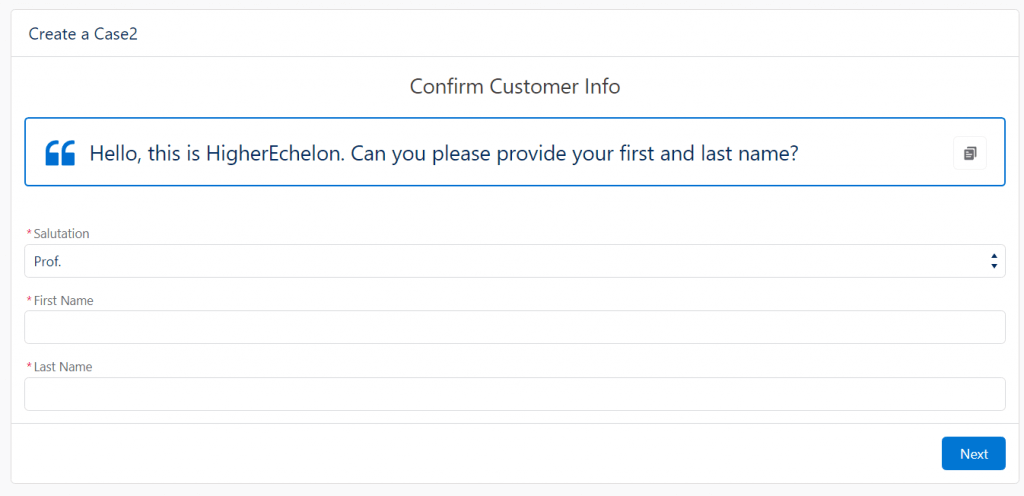1024x496 pixels.
Task: Click the Last Name field label
Action: (63, 367)
